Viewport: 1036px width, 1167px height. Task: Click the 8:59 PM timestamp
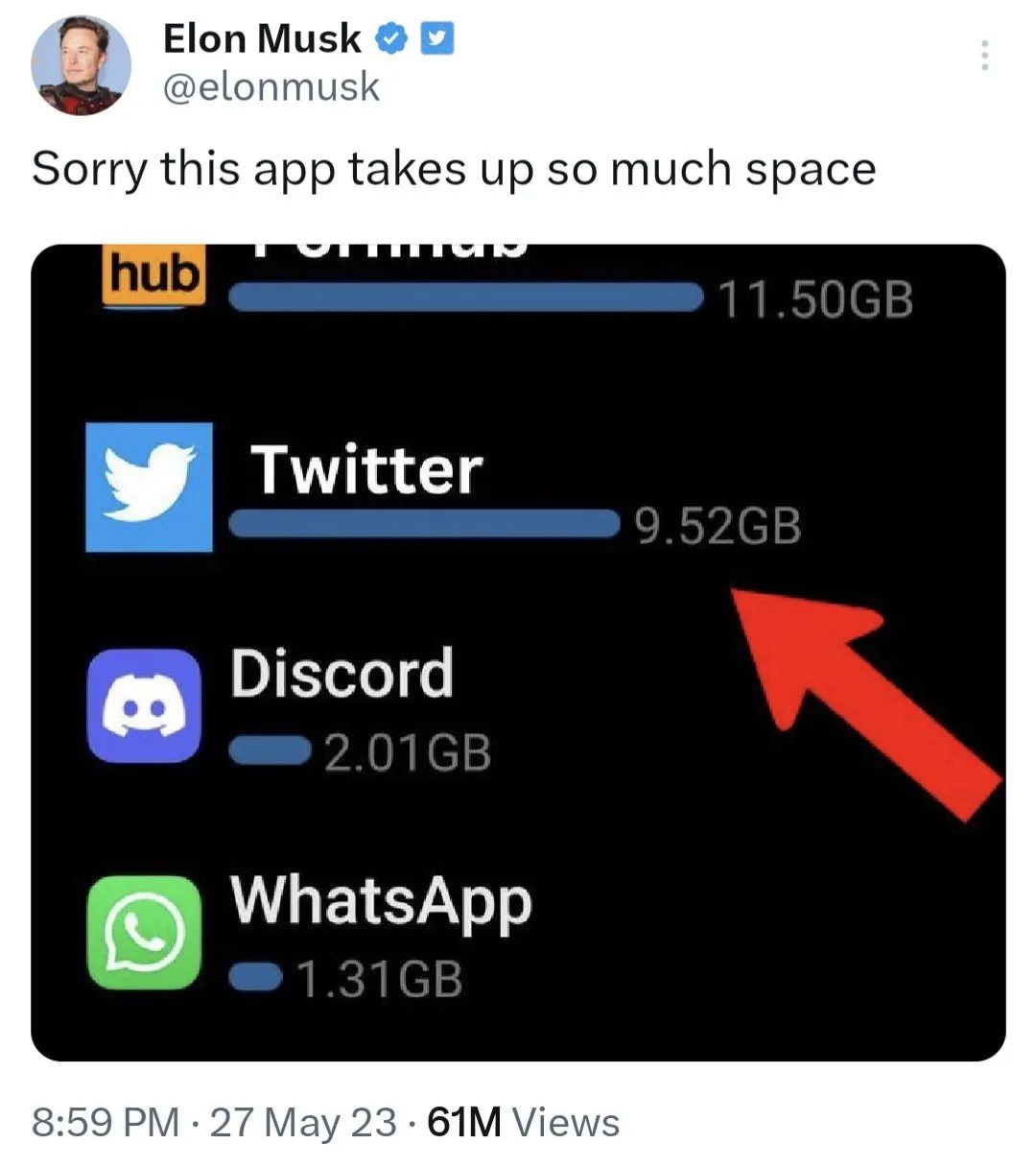point(106,1122)
